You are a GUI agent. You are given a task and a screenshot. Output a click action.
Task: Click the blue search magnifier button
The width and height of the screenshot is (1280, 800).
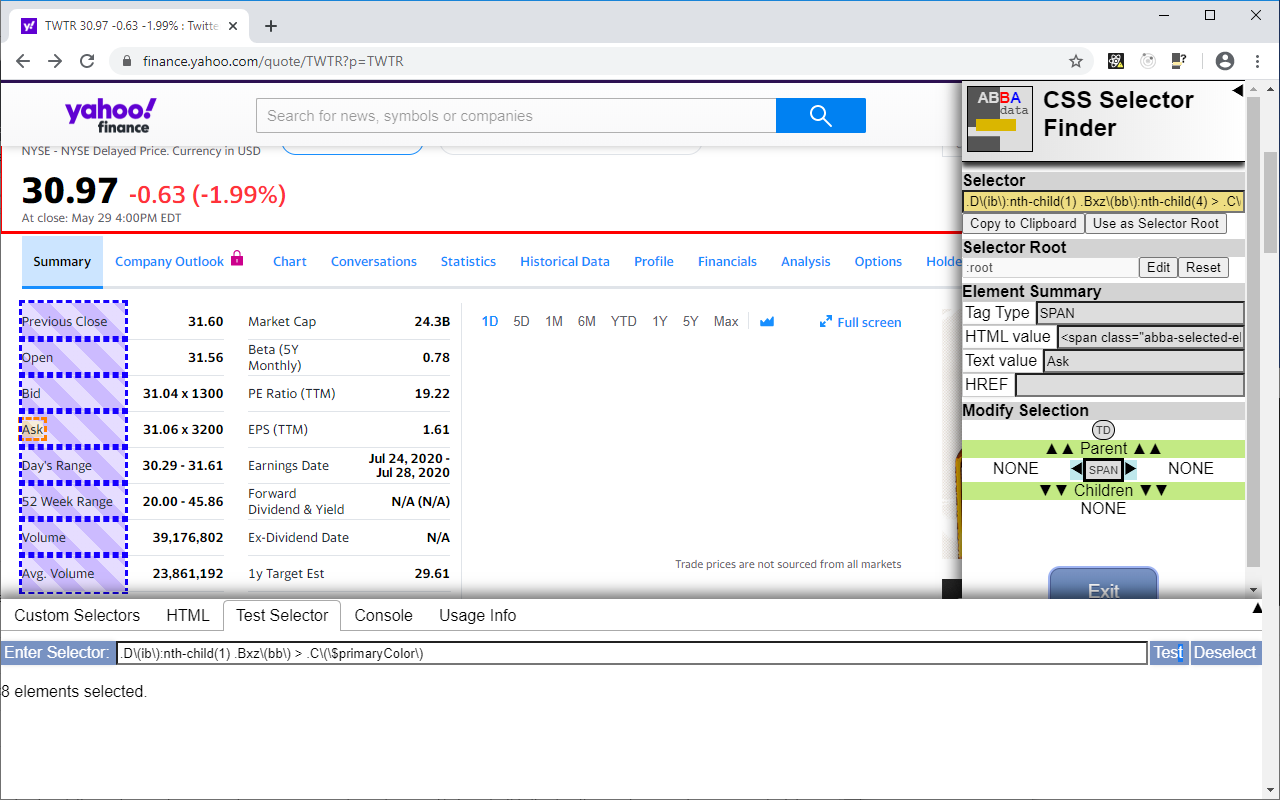(x=821, y=116)
